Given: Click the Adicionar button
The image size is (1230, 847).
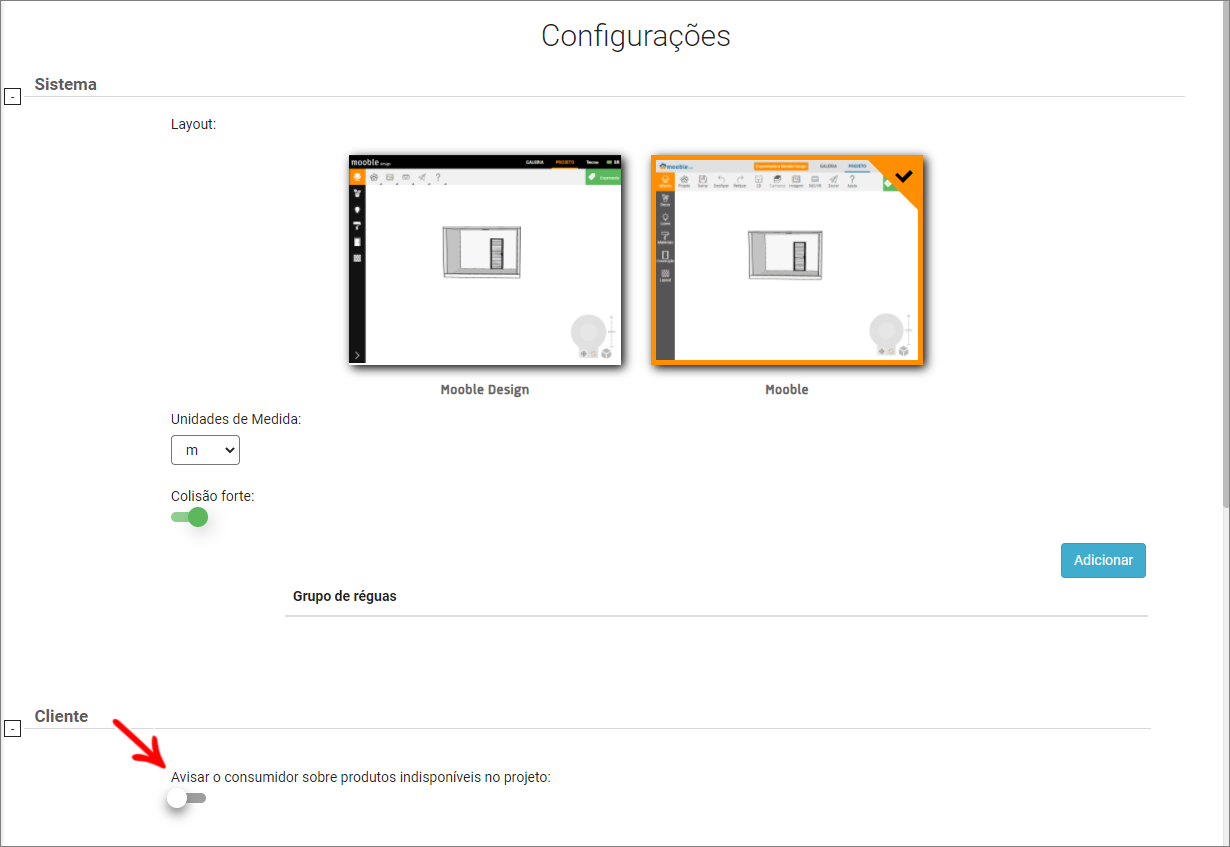Looking at the screenshot, I should [x=1103, y=560].
